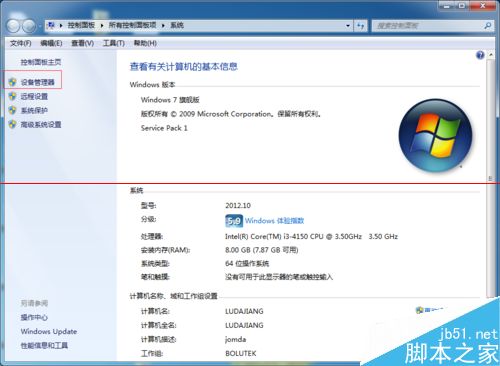
Task: Open the 查看(V) menu
Action: pyautogui.click(x=82, y=43)
